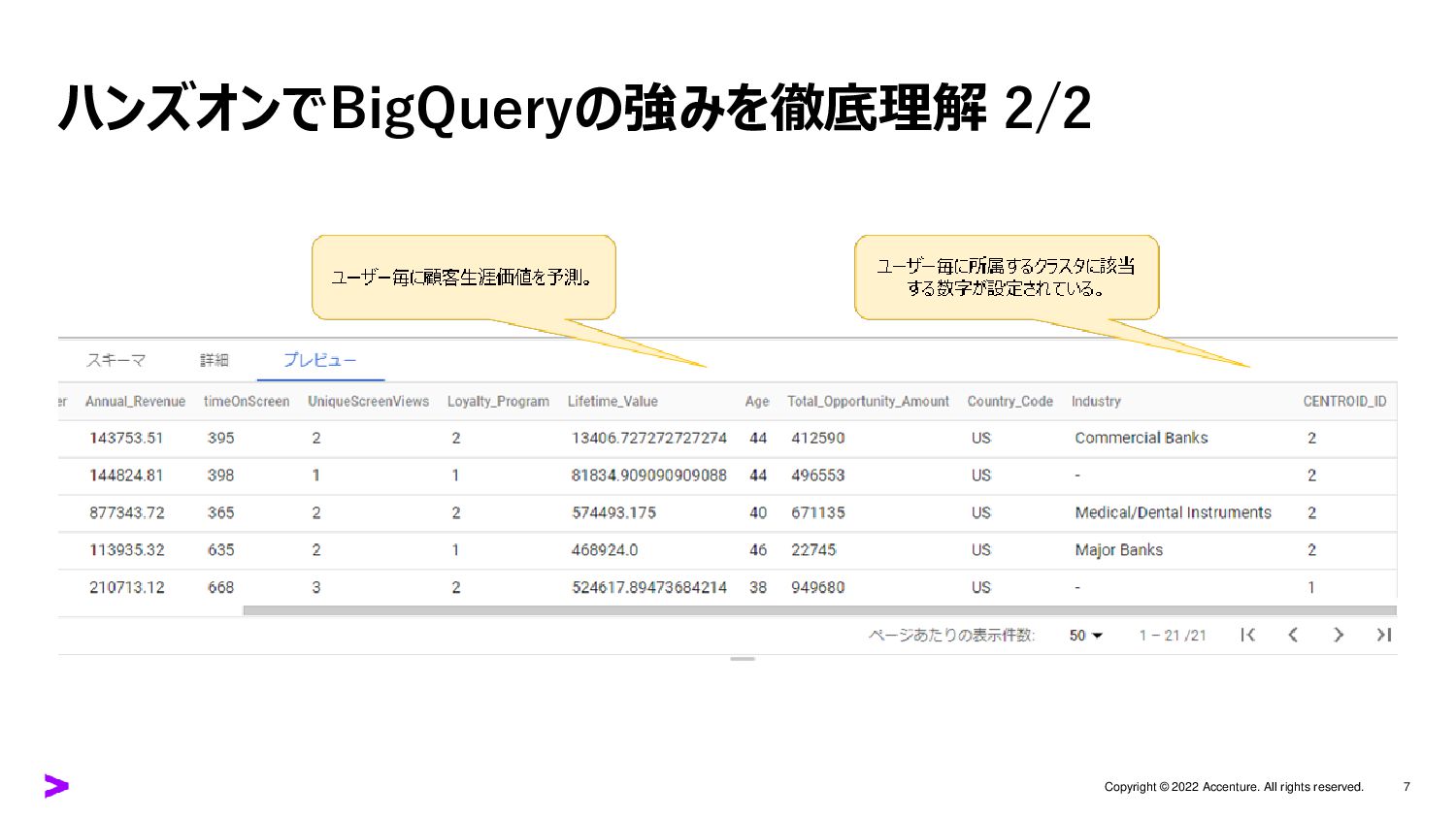This screenshot has width=1456, height=819.
Task: Click timeOnScreen value 395
Action: [221, 438]
